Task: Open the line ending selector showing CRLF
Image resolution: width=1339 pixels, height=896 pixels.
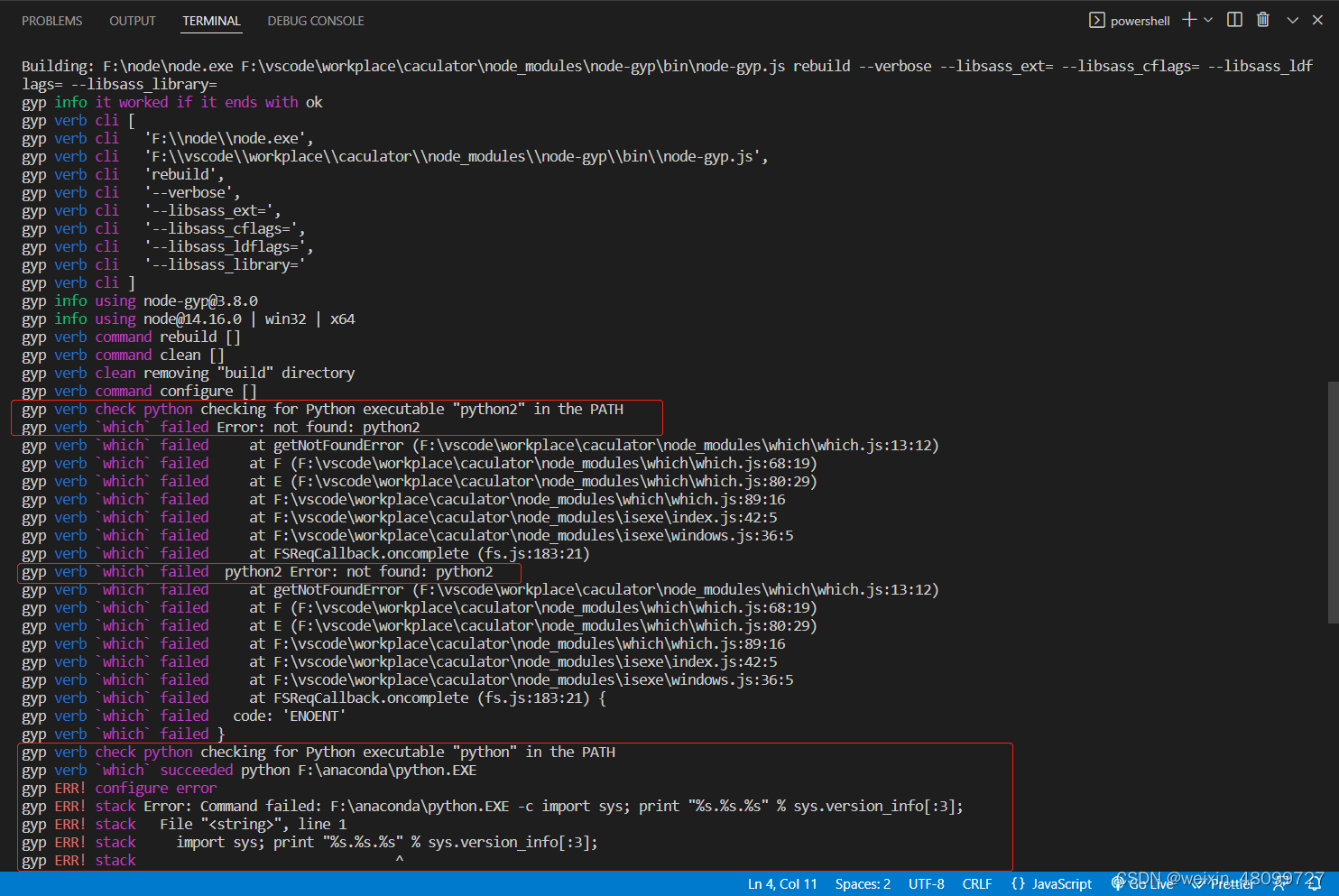Action: point(977,883)
